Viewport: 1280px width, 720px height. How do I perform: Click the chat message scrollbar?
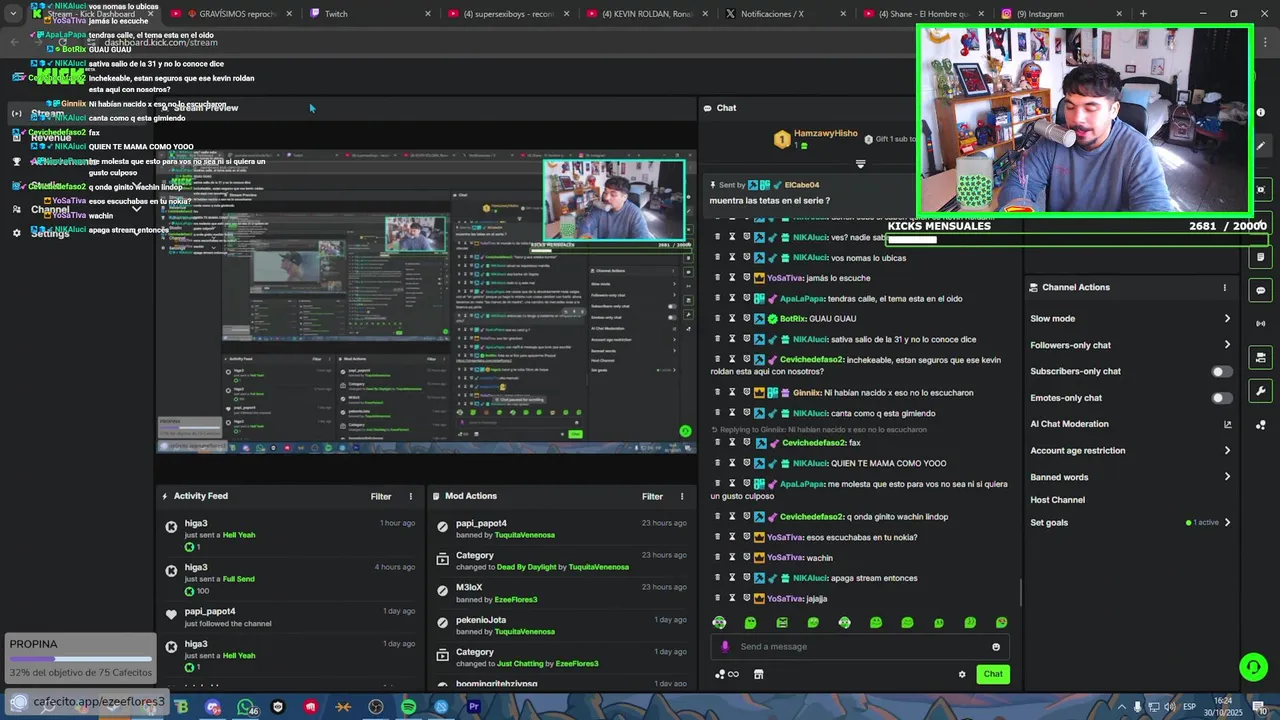[1020, 592]
